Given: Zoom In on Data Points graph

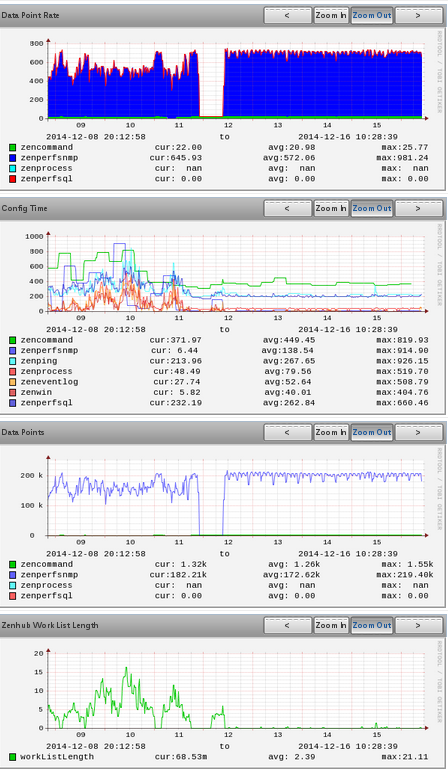Looking at the screenshot, I should pos(331,433).
